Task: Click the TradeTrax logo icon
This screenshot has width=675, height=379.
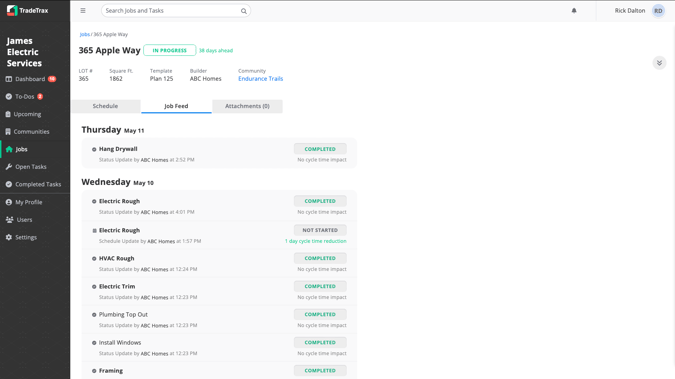Action: (x=12, y=10)
